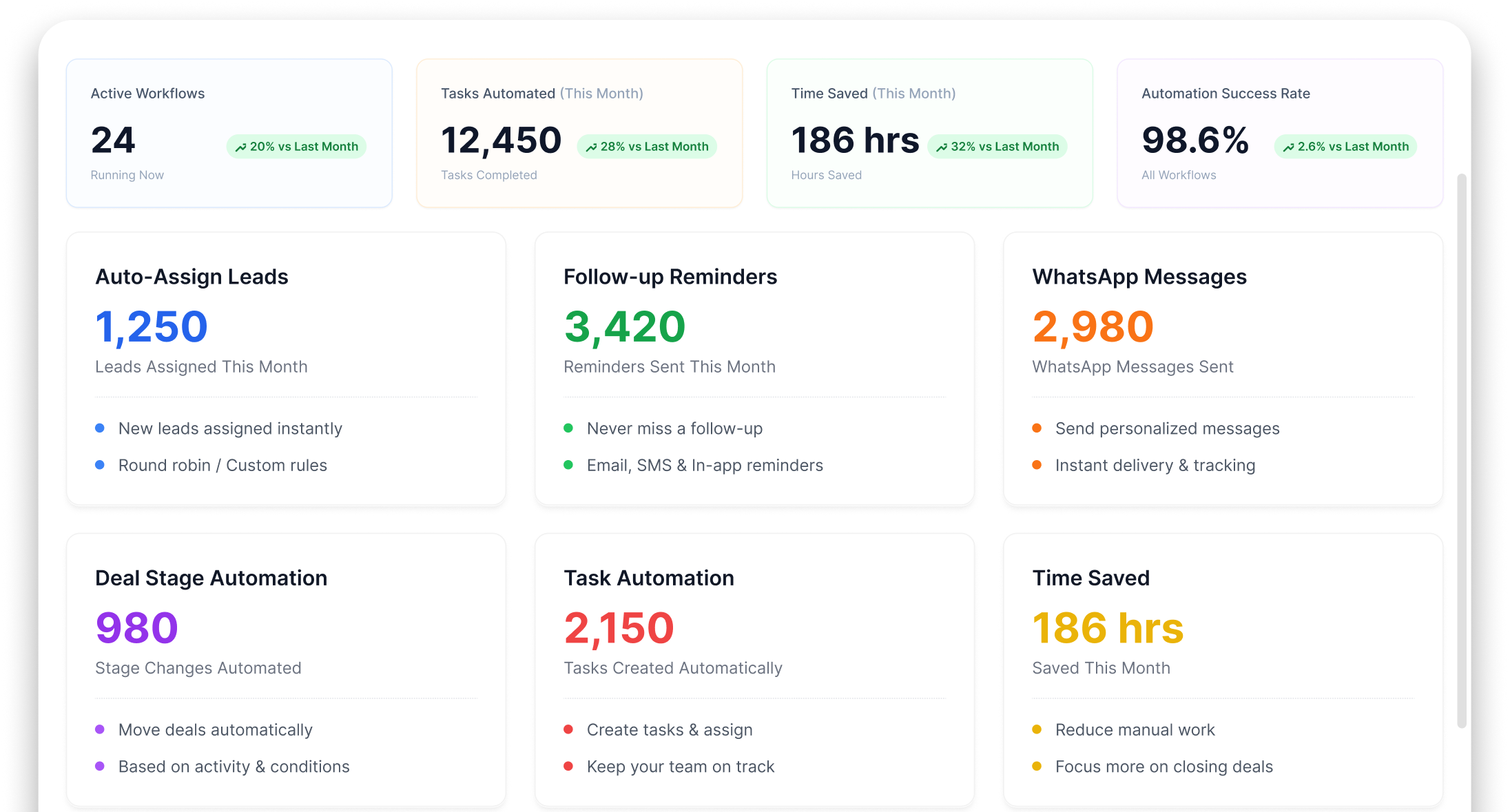
Task: Click 'Keep your team on track' text
Action: (681, 767)
